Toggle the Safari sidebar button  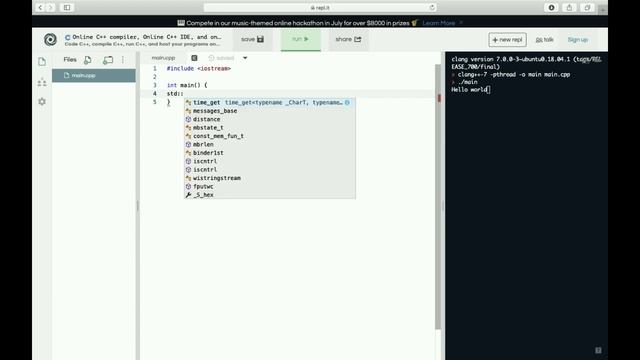click(x=67, y=7)
